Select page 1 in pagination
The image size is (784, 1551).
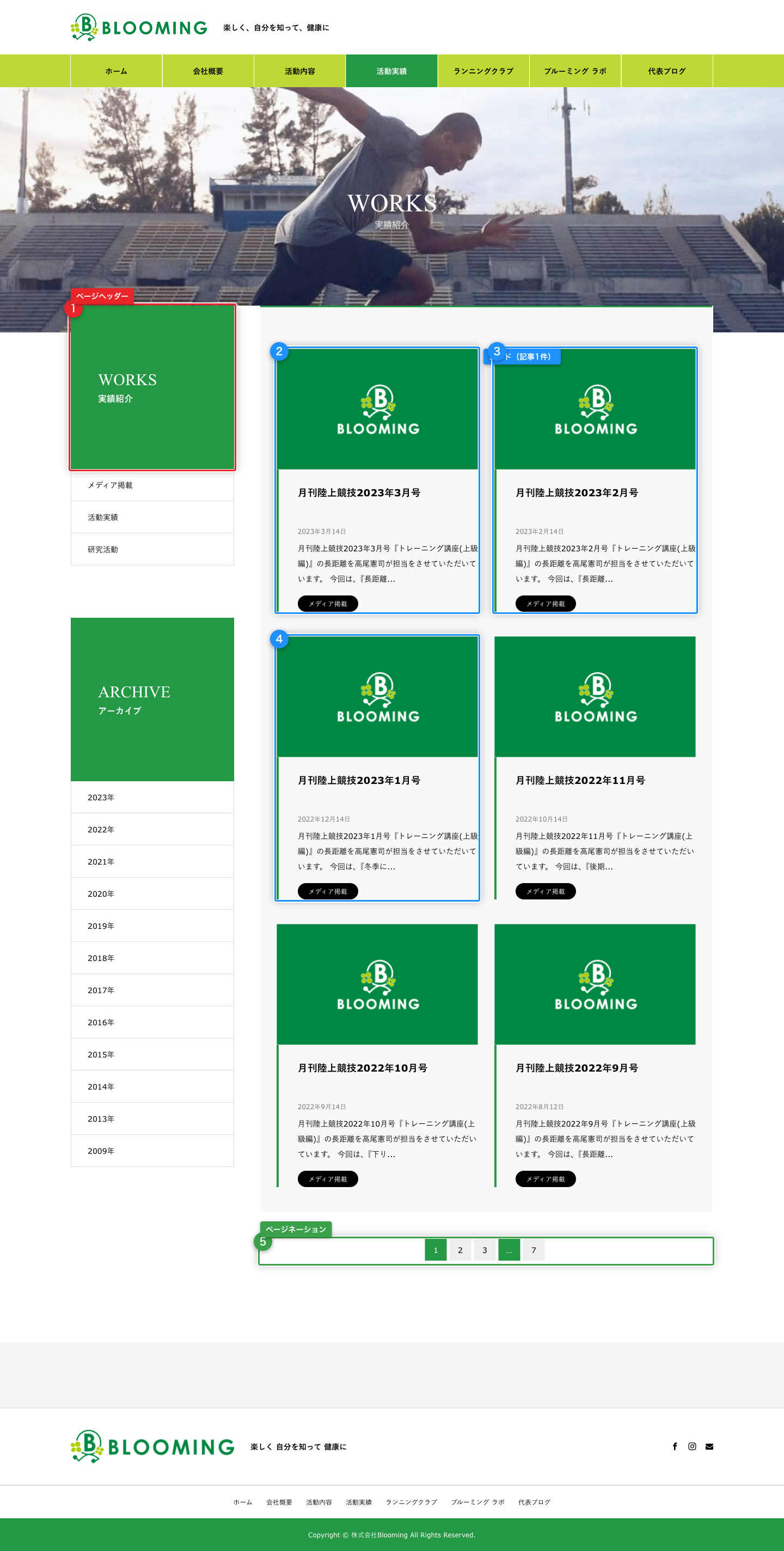pyautogui.click(x=436, y=1250)
